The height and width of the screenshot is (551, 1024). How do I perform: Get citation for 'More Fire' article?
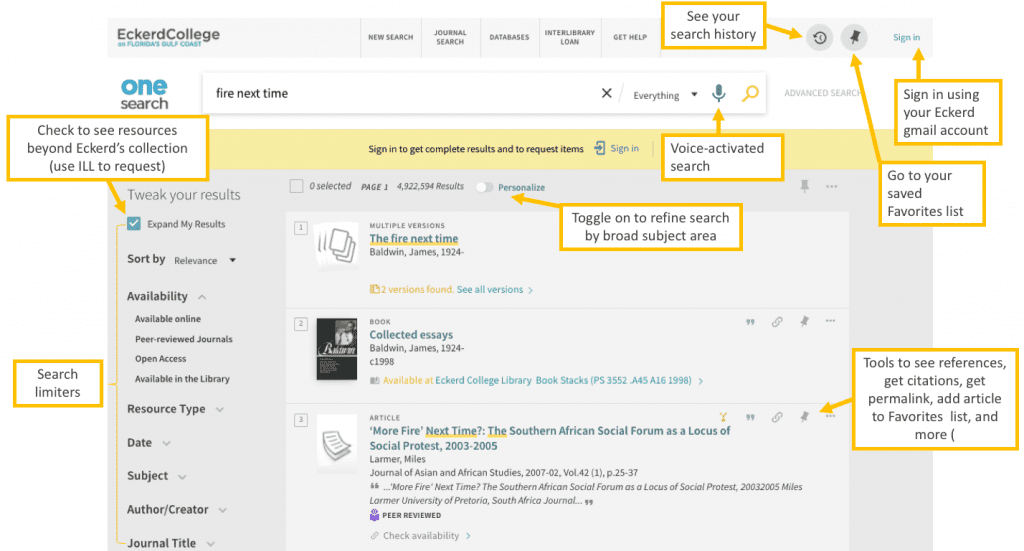[750, 417]
